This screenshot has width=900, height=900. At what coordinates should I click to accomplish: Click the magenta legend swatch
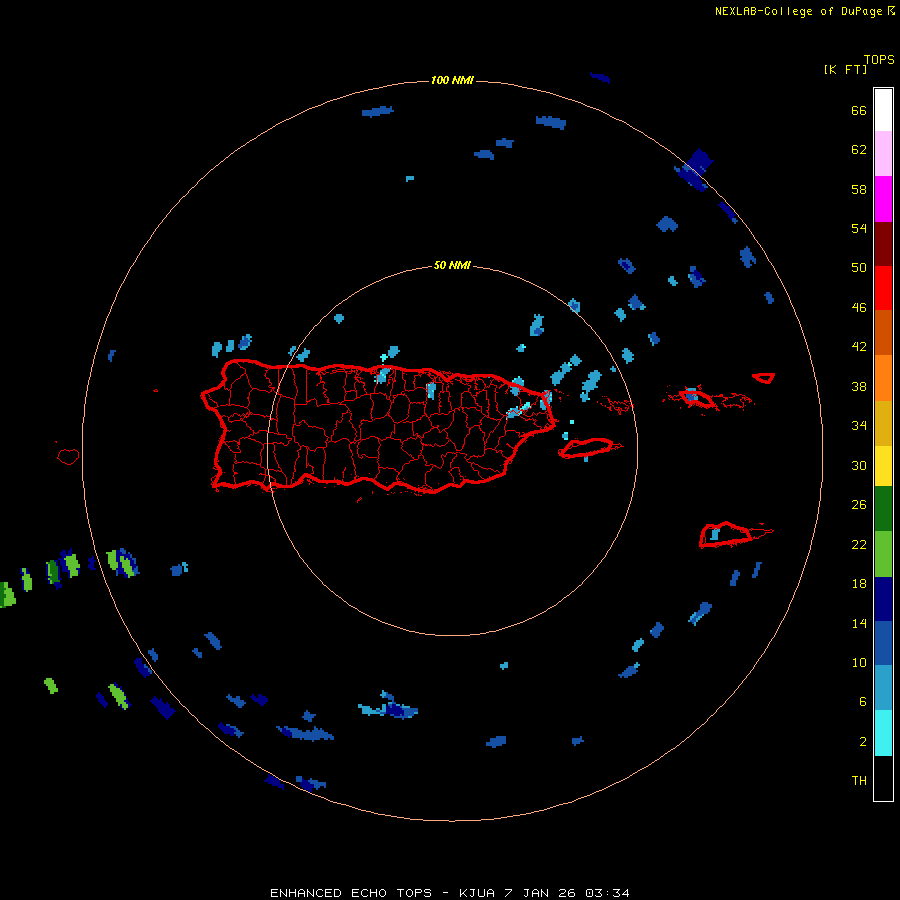pos(883,199)
